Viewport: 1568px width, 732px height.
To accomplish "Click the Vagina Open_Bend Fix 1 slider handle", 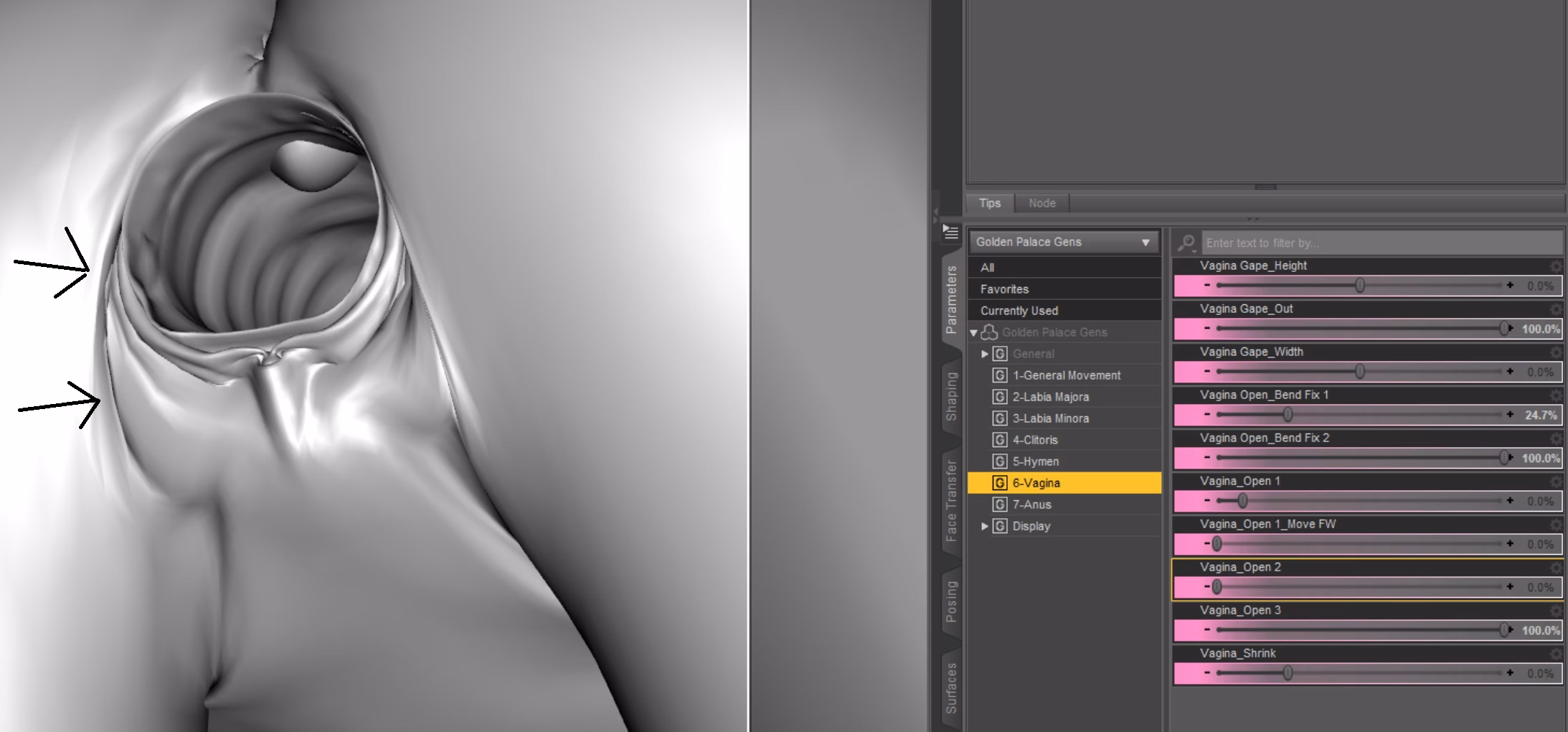I will [x=1288, y=415].
